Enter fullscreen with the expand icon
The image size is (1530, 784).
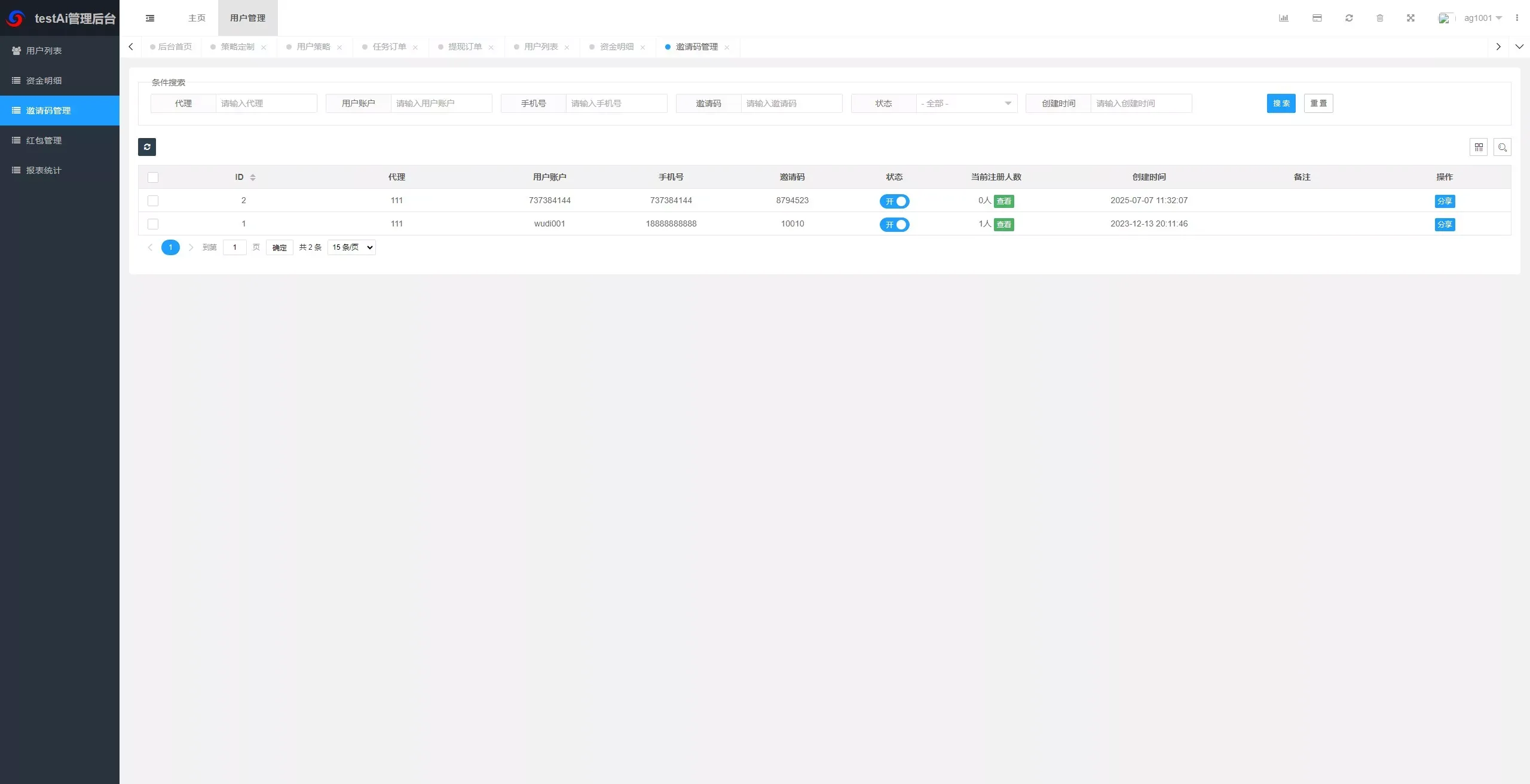[x=1411, y=18]
